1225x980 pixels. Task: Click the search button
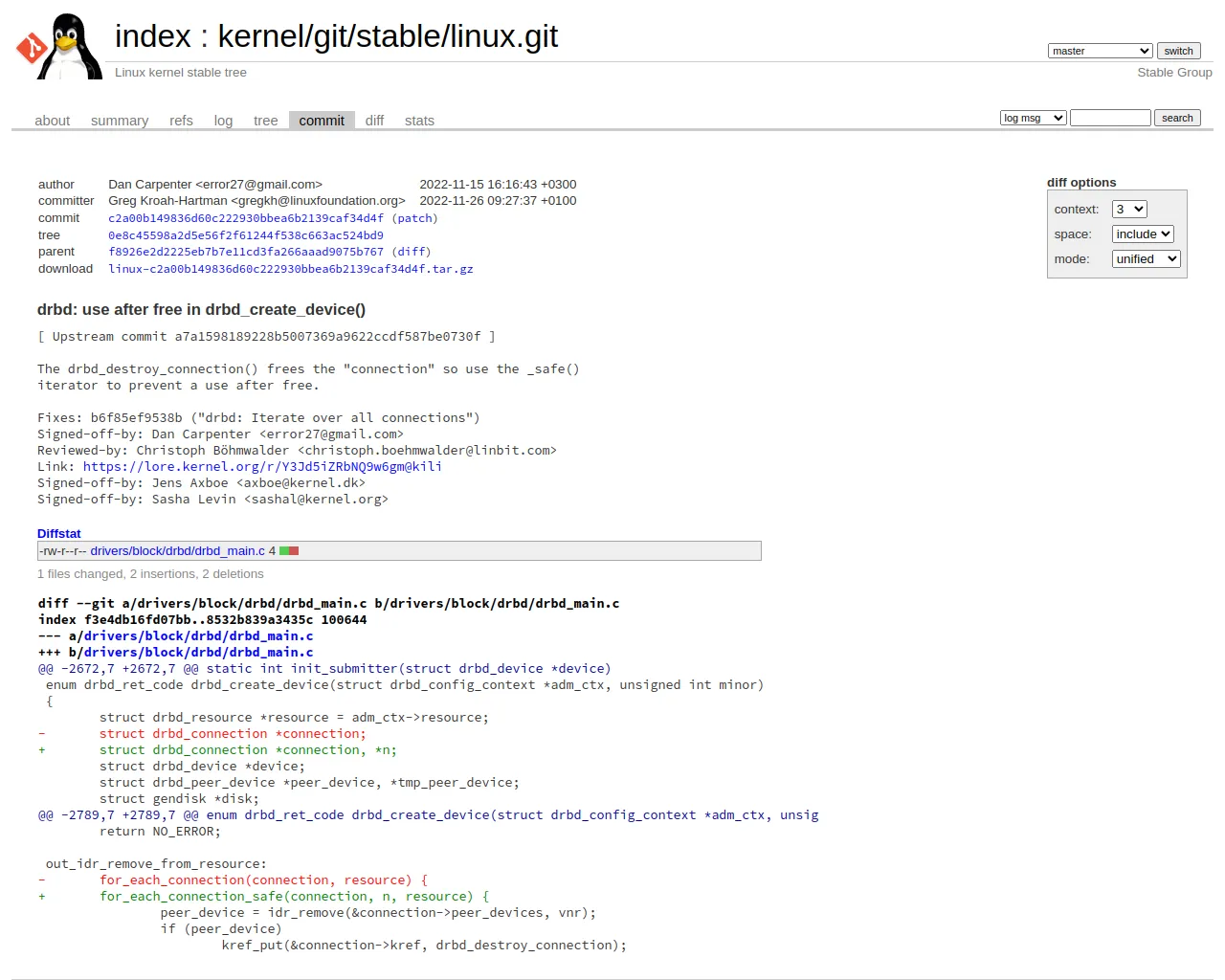pos(1177,118)
